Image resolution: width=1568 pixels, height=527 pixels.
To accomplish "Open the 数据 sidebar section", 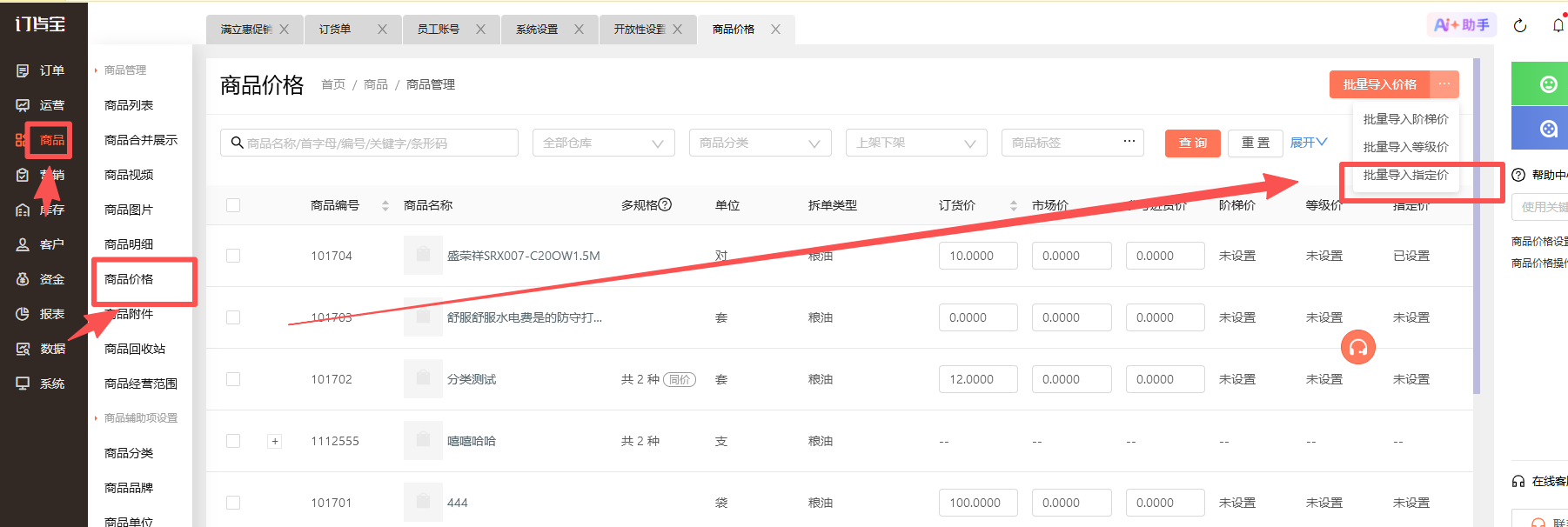I will (x=41, y=349).
